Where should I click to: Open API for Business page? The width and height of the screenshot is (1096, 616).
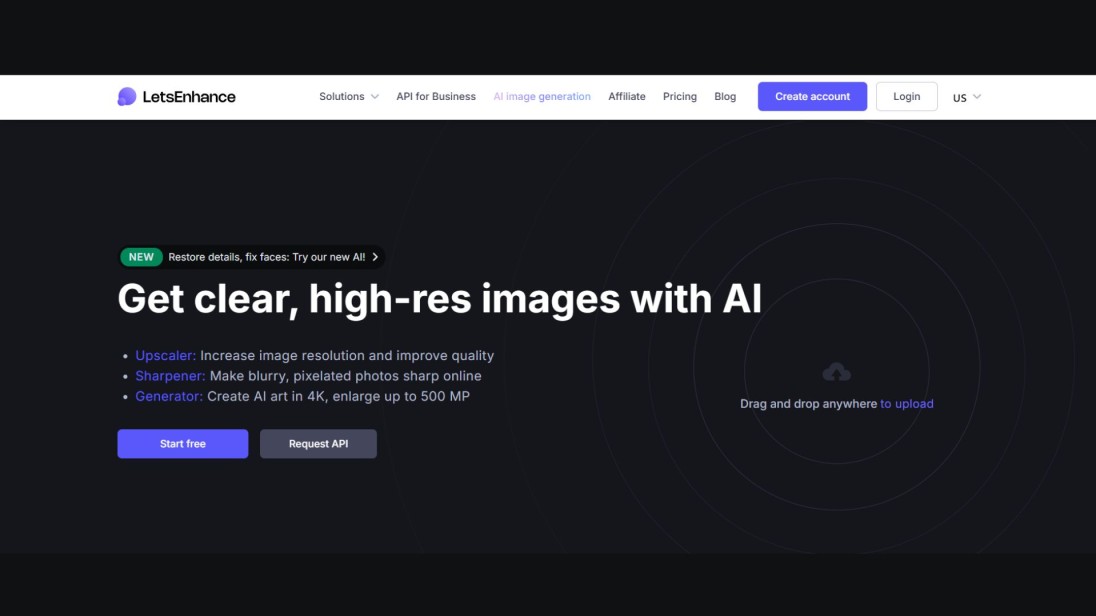[435, 96]
